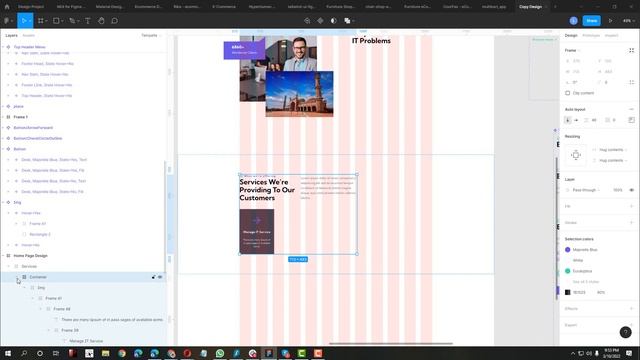640x360 pixels.
Task: Open the pages Template dropdown
Action: 151,36
